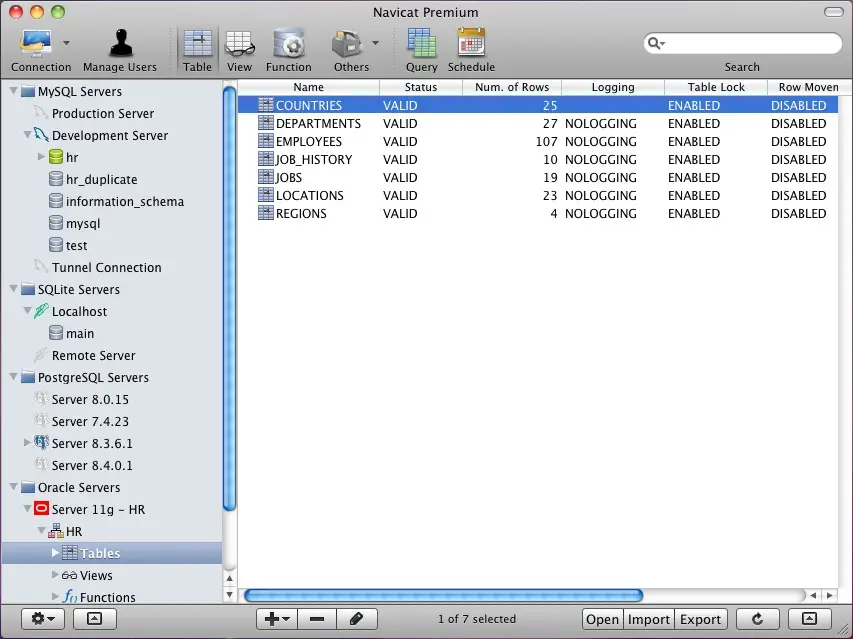Select the Production Server connection
This screenshot has height=639, width=853.
[x=103, y=113]
